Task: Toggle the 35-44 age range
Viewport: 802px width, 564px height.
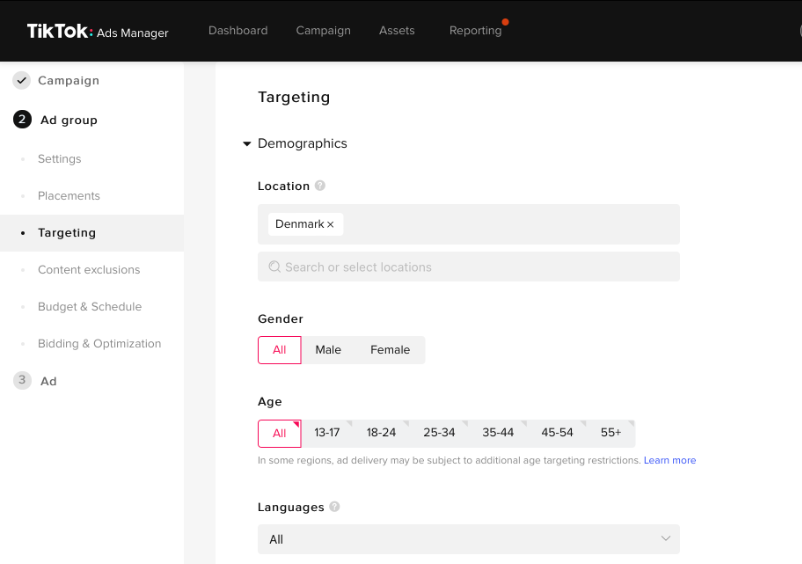Action: [x=498, y=433]
